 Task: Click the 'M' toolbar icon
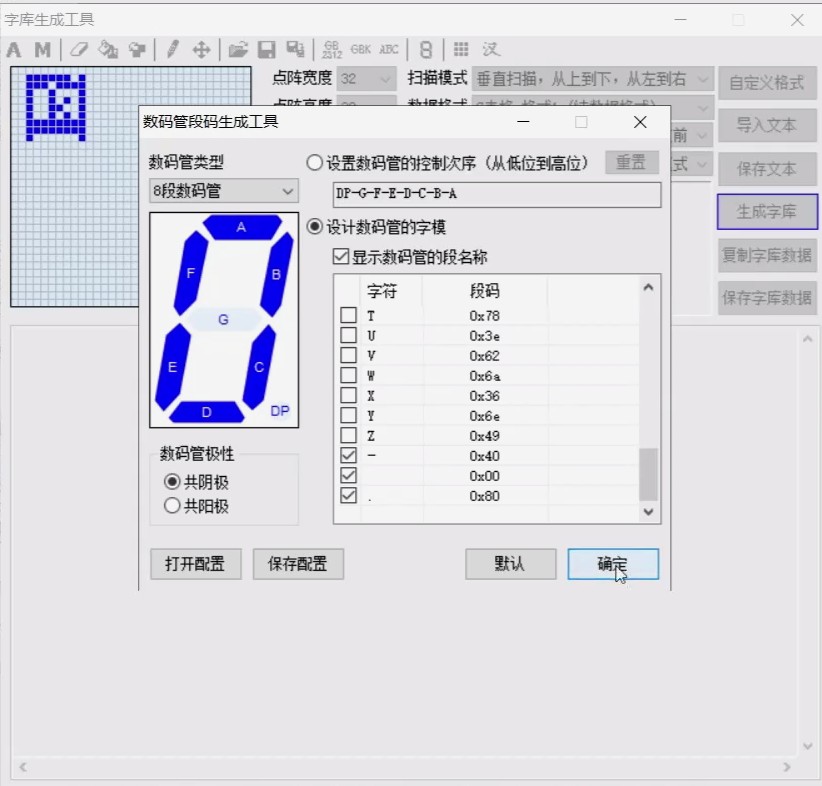click(42, 50)
